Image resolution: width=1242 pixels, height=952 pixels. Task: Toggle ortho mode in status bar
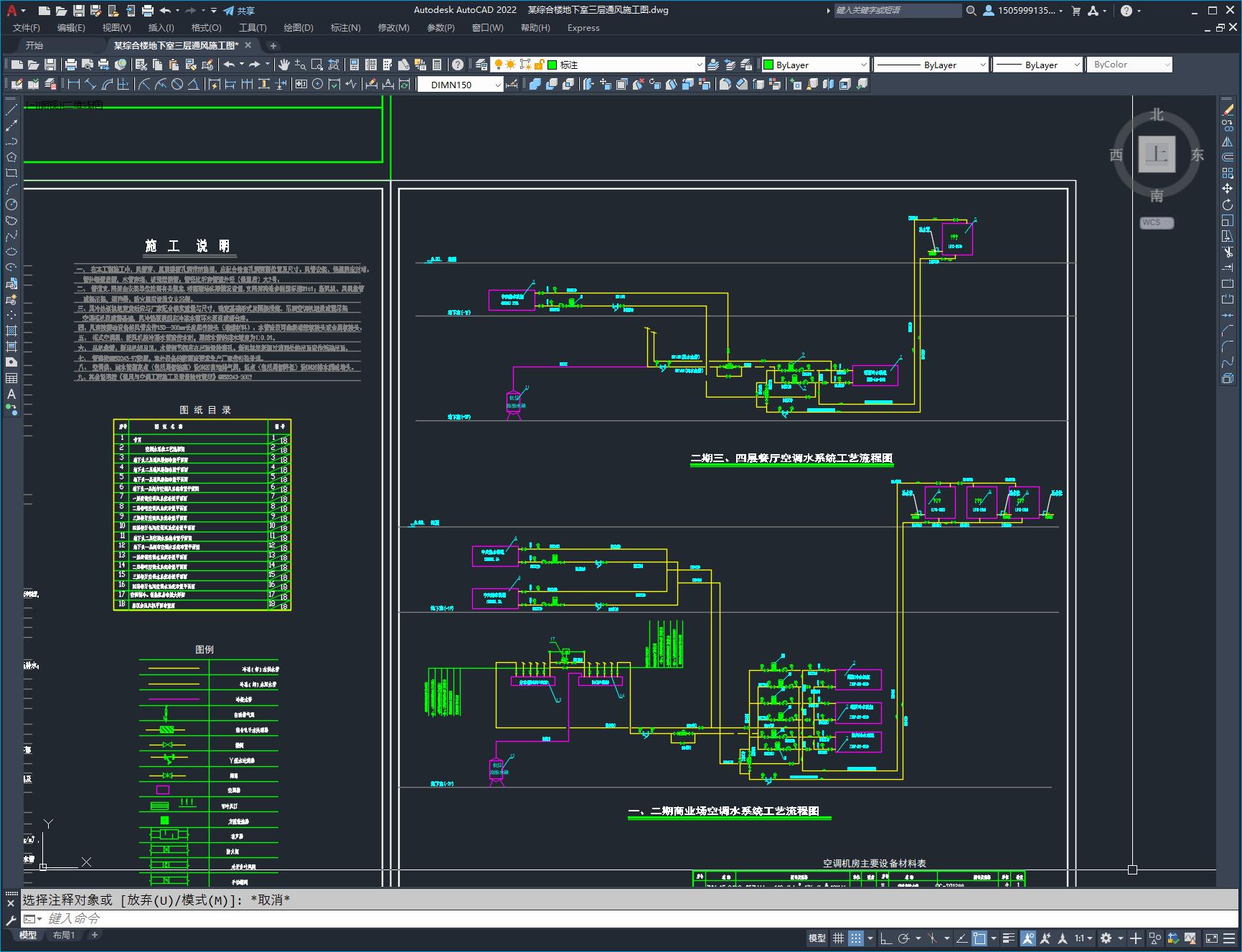tap(886, 938)
